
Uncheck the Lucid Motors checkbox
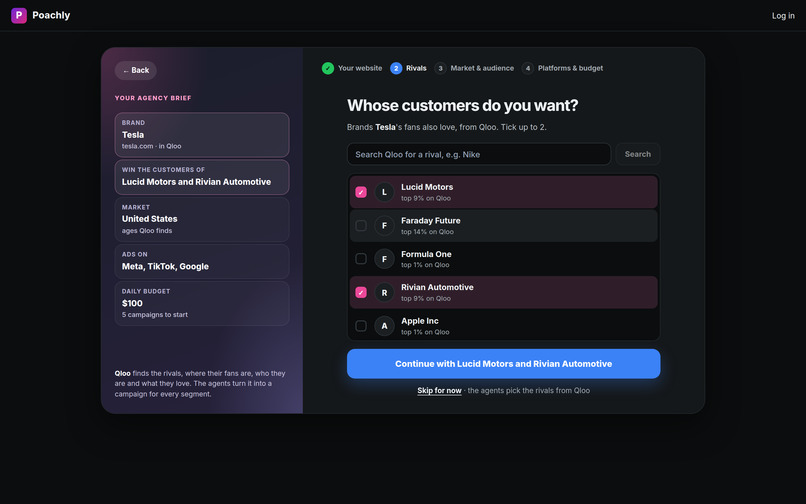361,192
